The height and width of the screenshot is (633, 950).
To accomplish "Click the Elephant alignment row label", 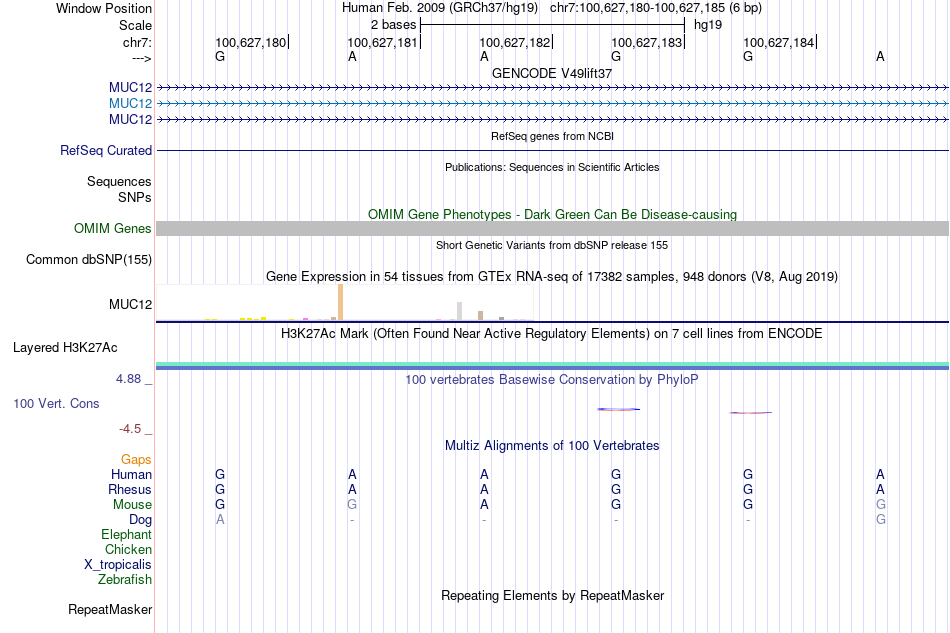I will point(127,534).
